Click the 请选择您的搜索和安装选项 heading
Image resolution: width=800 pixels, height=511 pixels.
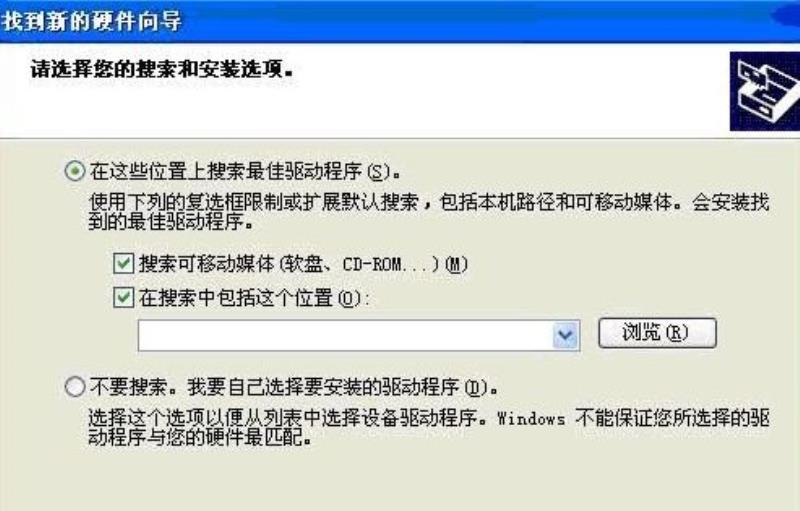(162, 69)
